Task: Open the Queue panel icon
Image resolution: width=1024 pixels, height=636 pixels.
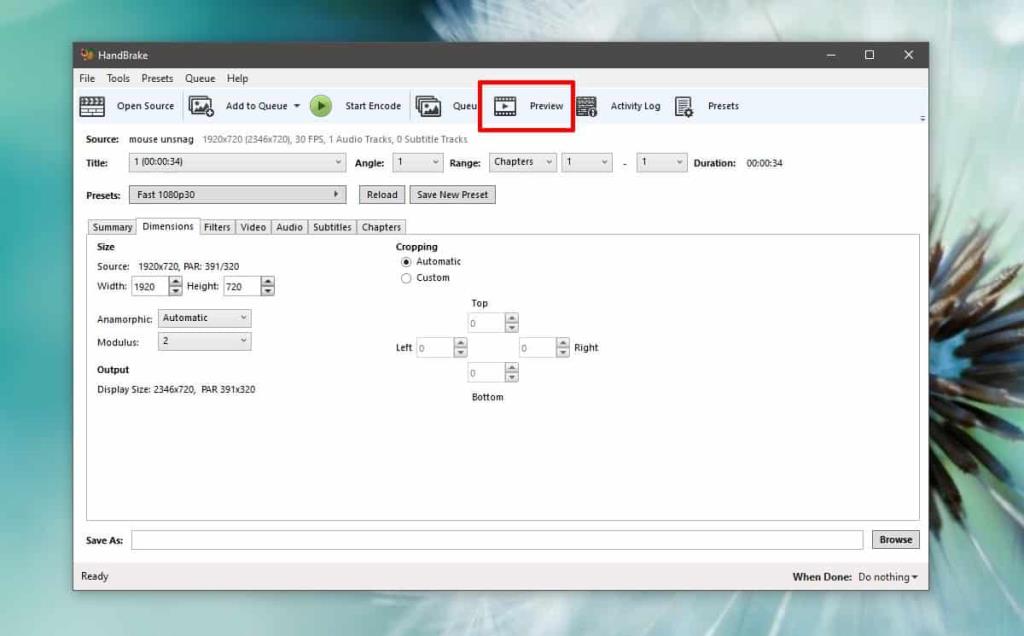Action: 430,105
